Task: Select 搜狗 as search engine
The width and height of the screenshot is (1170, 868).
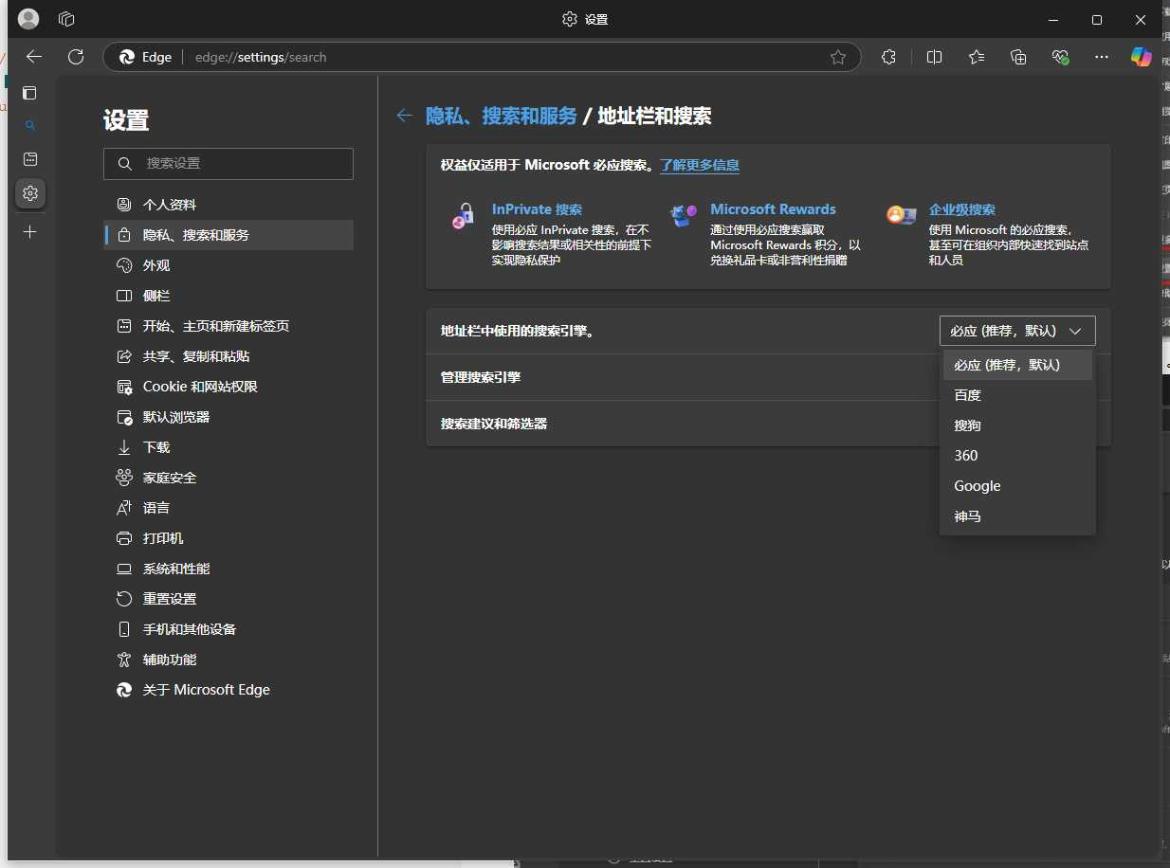Action: click(1017, 425)
